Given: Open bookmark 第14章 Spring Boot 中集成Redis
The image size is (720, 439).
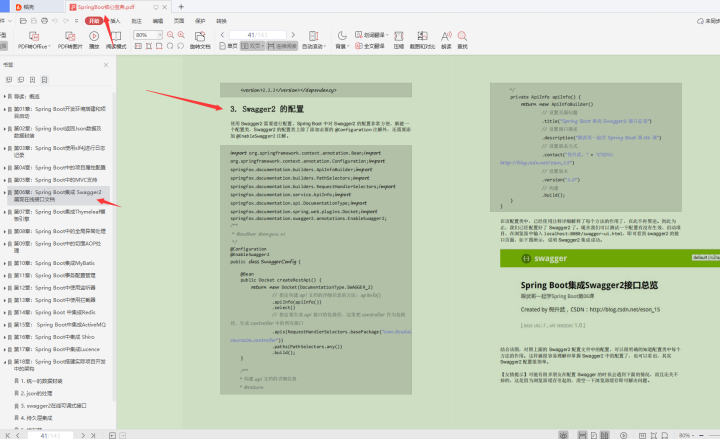Looking at the screenshot, I should tap(54, 312).
